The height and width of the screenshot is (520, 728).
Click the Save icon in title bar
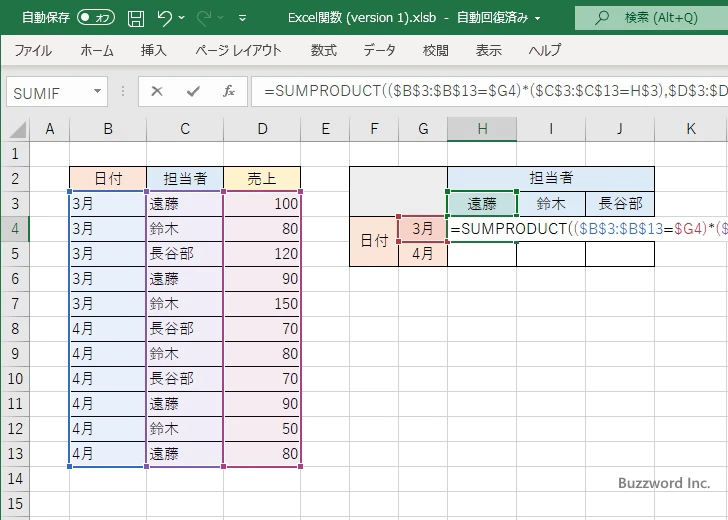pos(136,19)
